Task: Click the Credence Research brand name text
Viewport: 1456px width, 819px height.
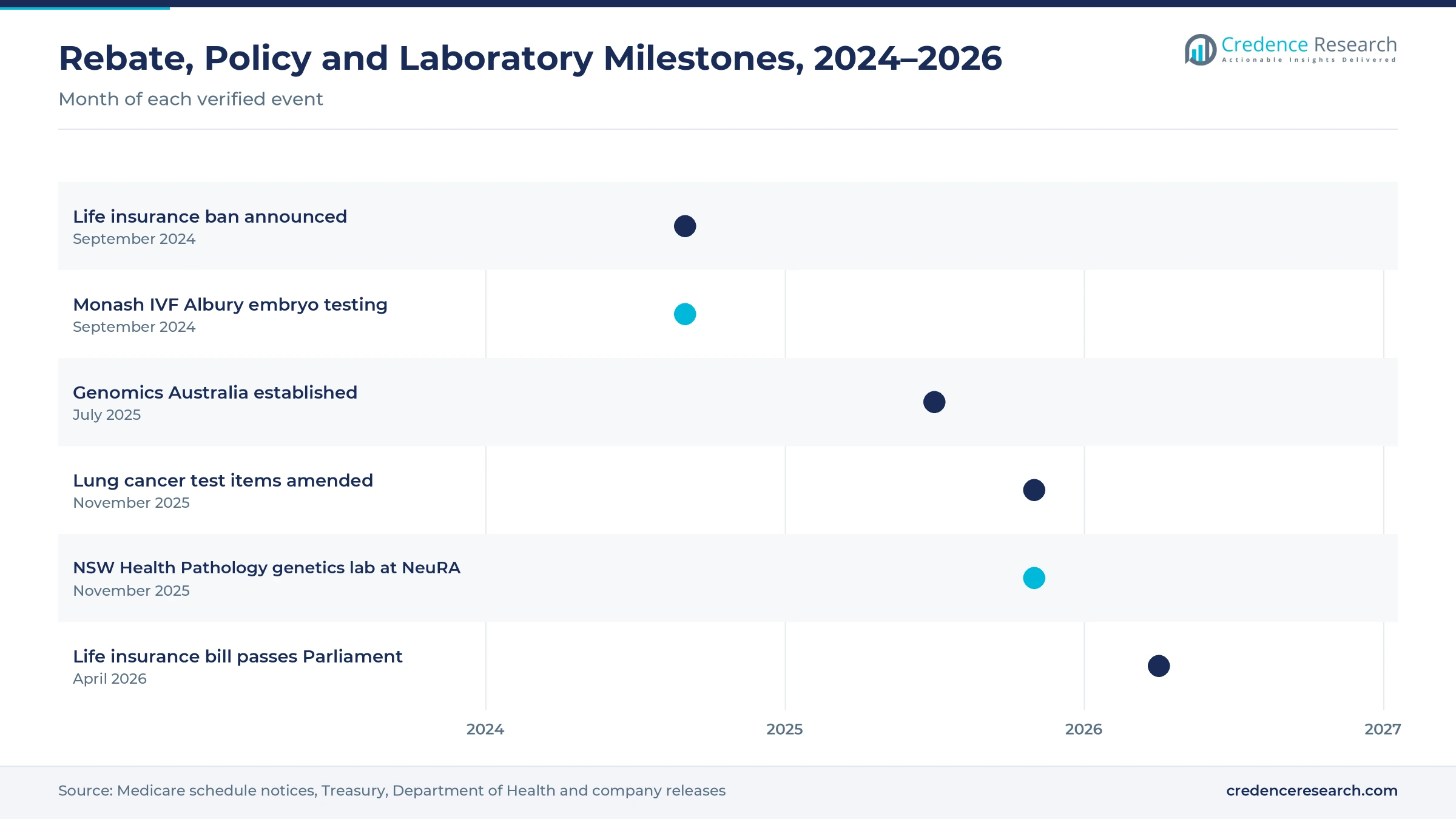Action: point(1309,44)
